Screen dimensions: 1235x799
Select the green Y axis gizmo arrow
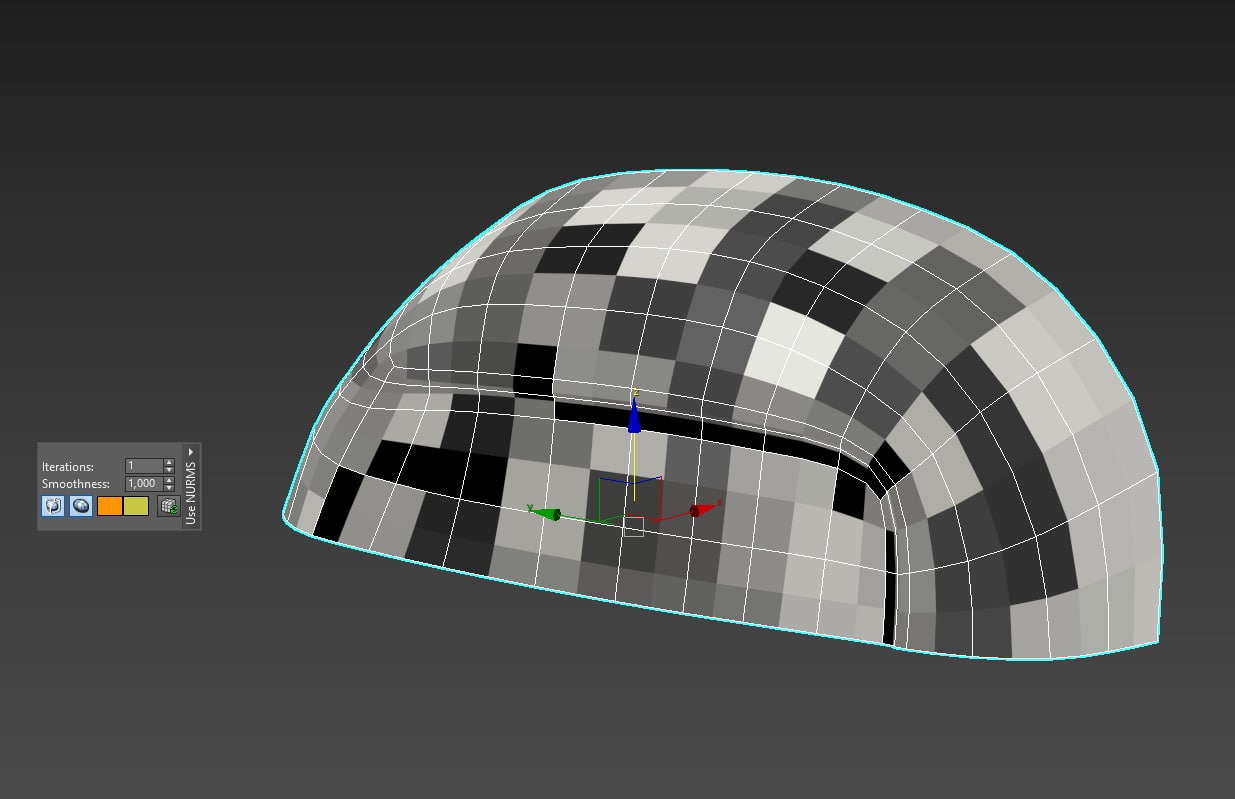tap(544, 514)
